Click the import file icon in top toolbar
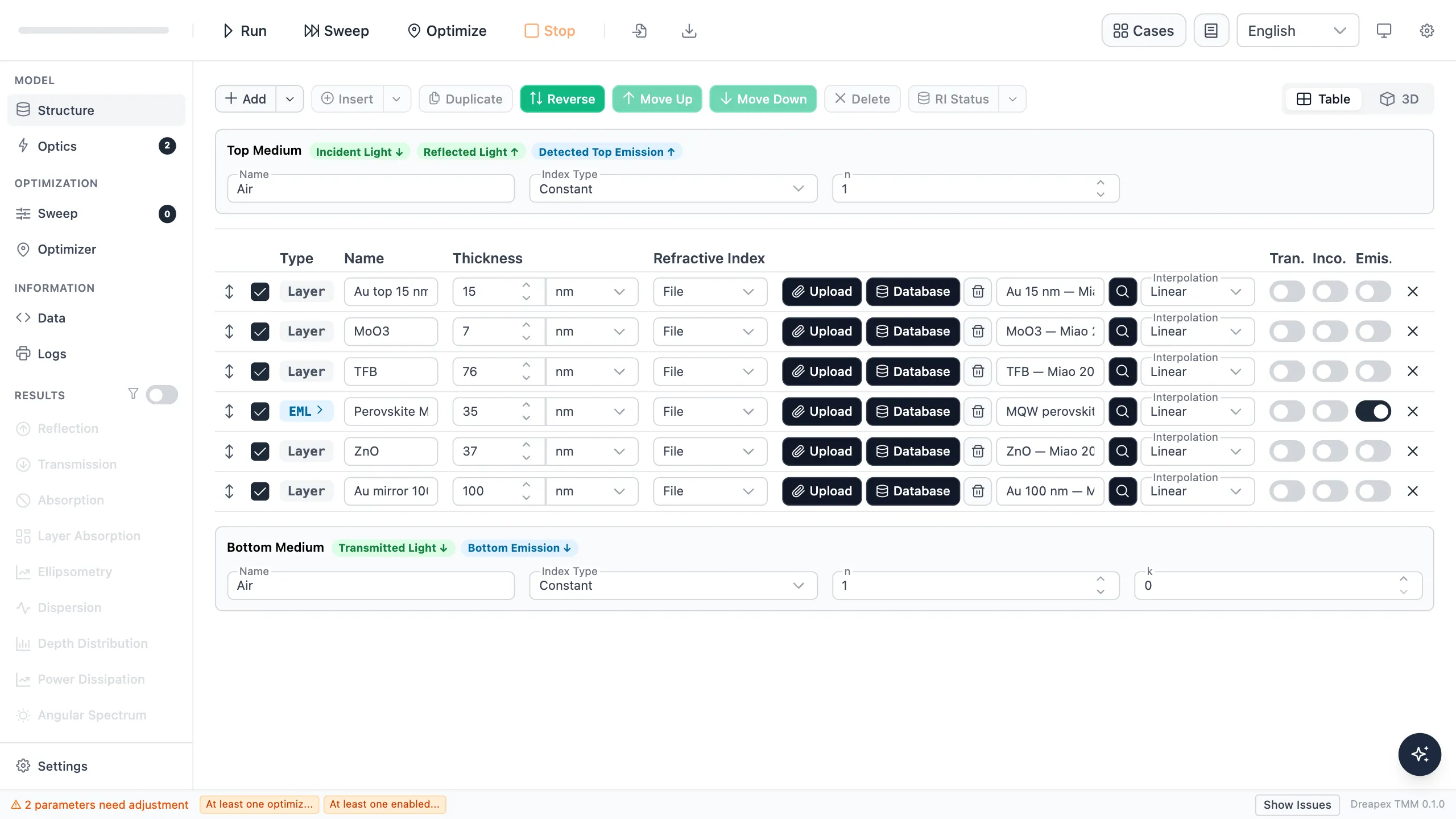This screenshot has width=1456, height=819. point(639,31)
